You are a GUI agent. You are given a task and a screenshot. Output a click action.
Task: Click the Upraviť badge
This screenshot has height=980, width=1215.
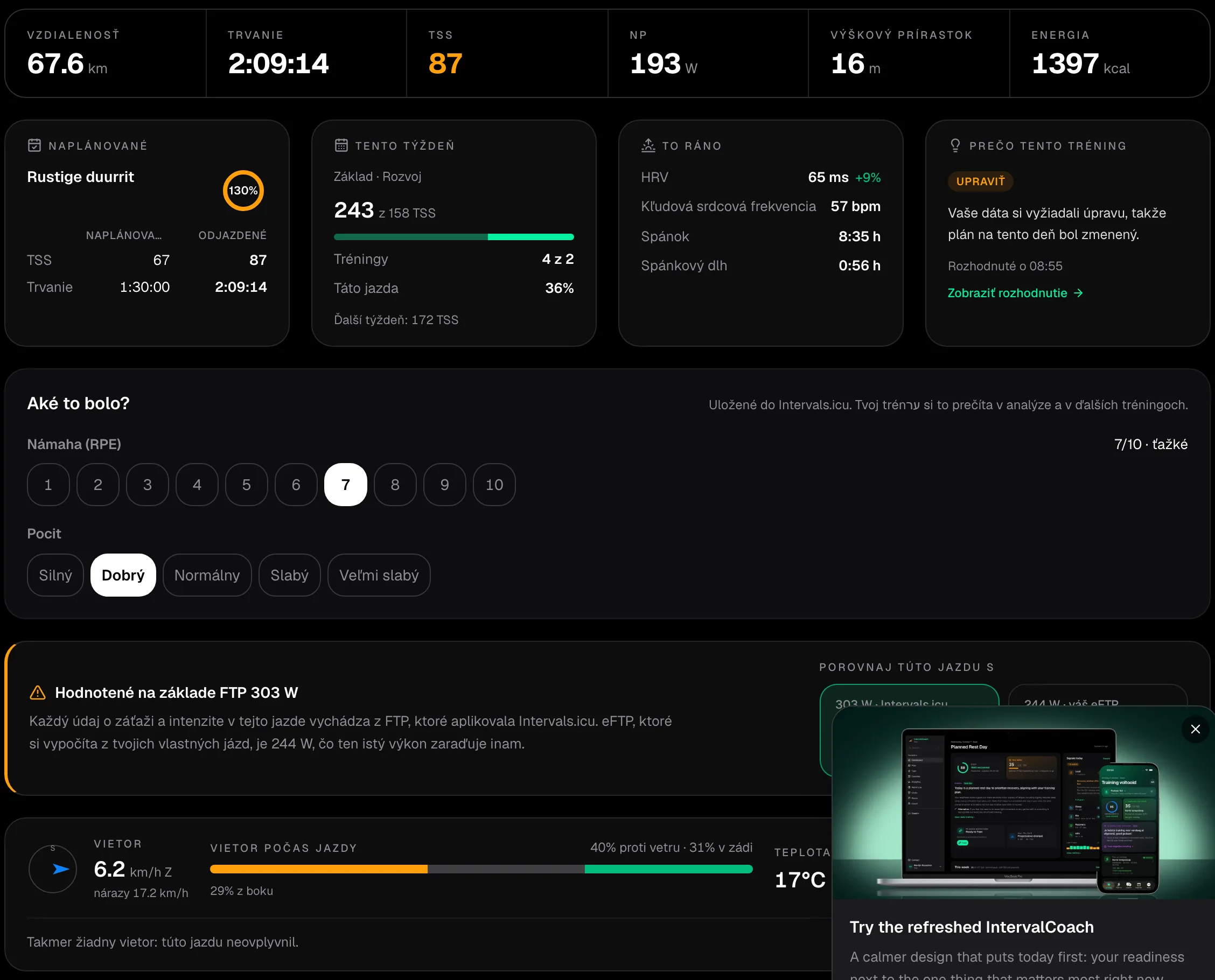pos(980,181)
